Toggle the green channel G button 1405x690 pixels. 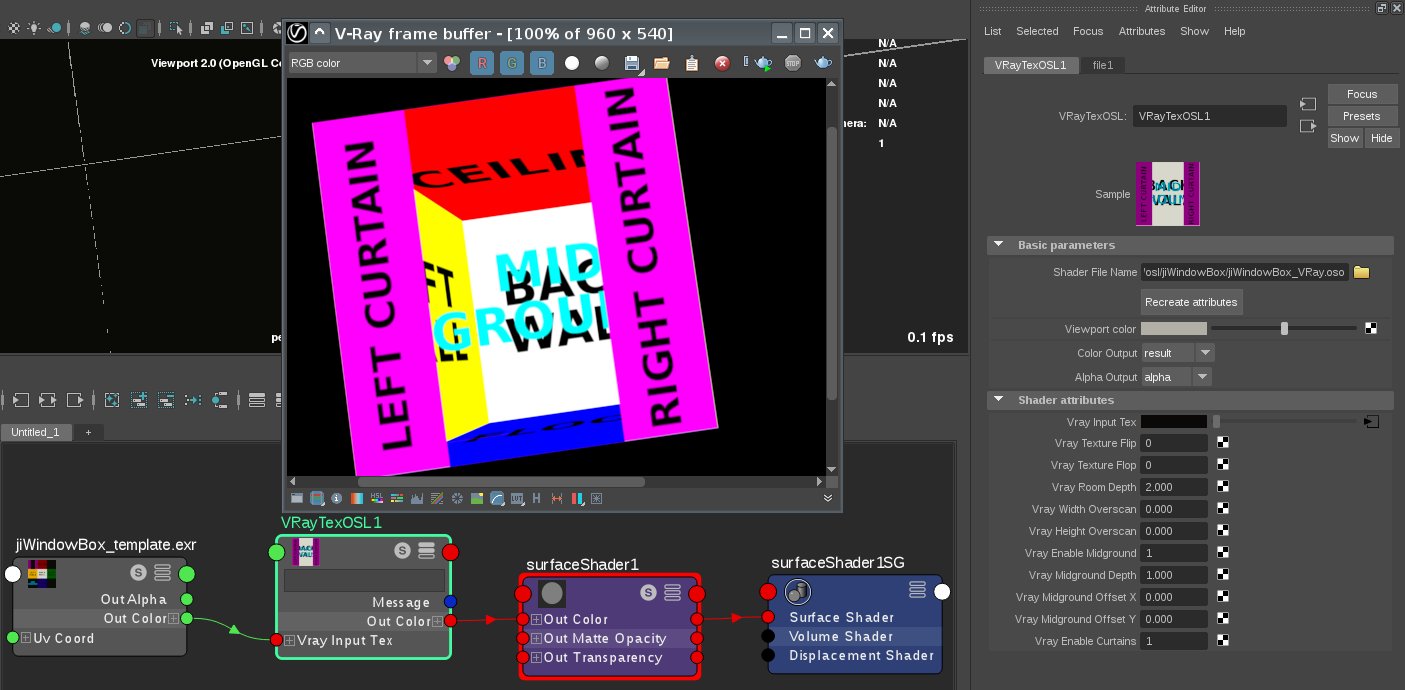tap(512, 63)
